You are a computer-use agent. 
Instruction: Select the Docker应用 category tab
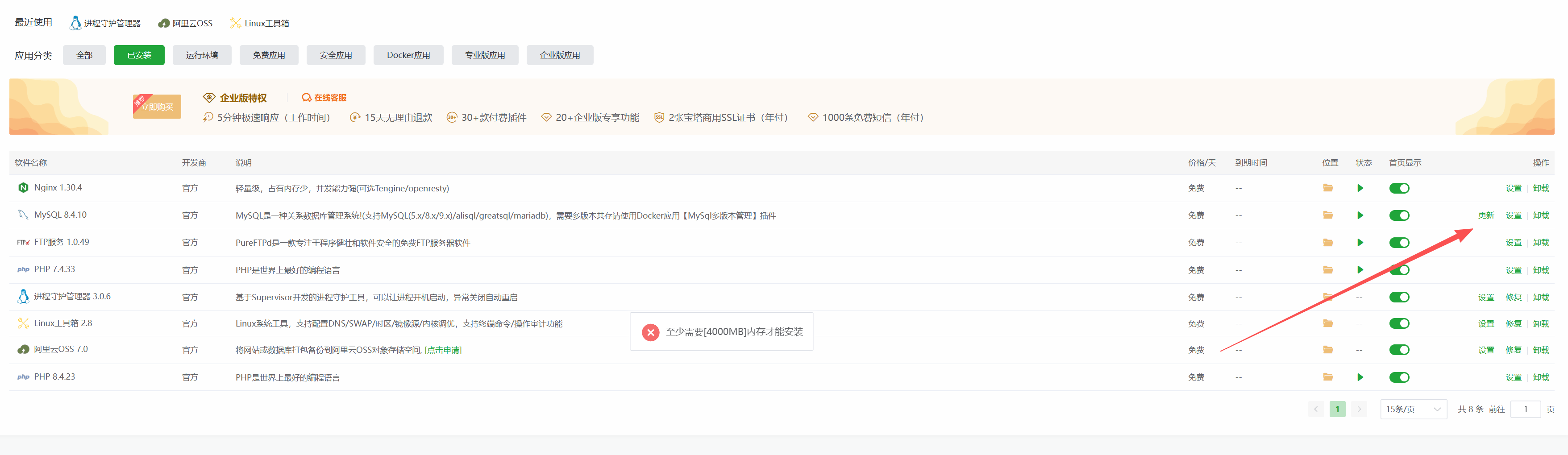click(x=408, y=55)
